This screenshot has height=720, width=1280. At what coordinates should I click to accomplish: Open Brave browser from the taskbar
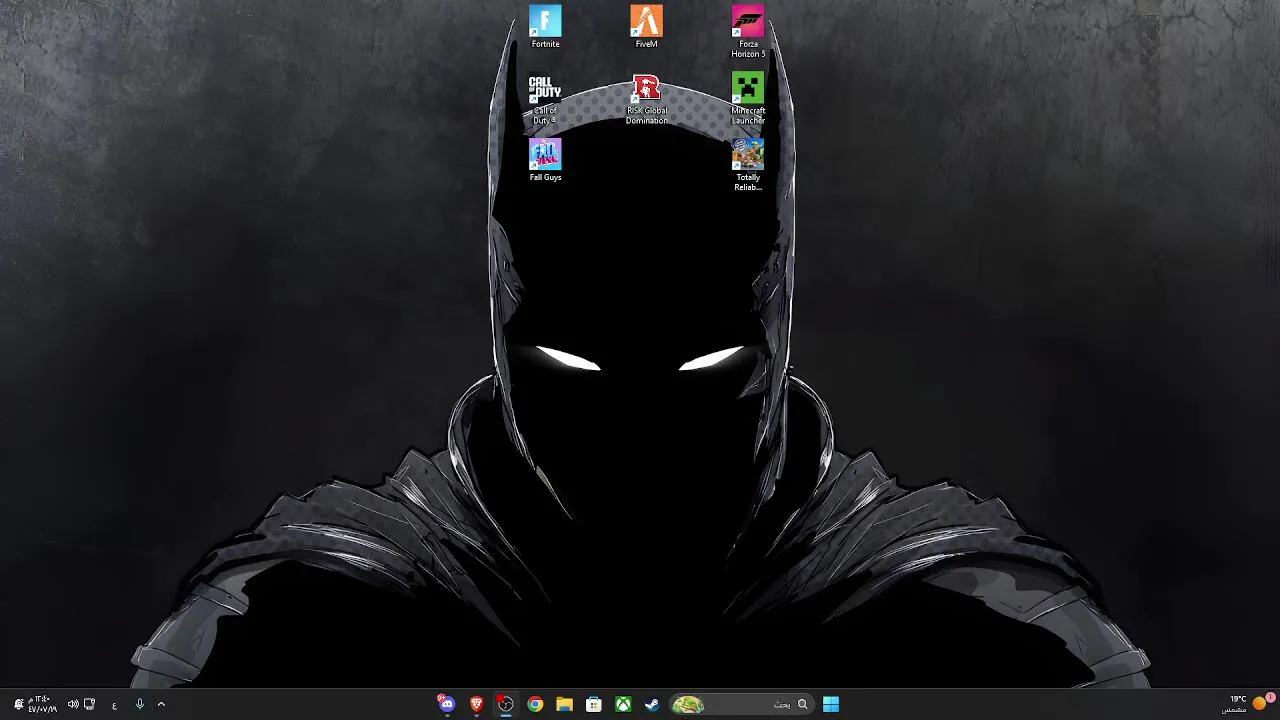476,704
